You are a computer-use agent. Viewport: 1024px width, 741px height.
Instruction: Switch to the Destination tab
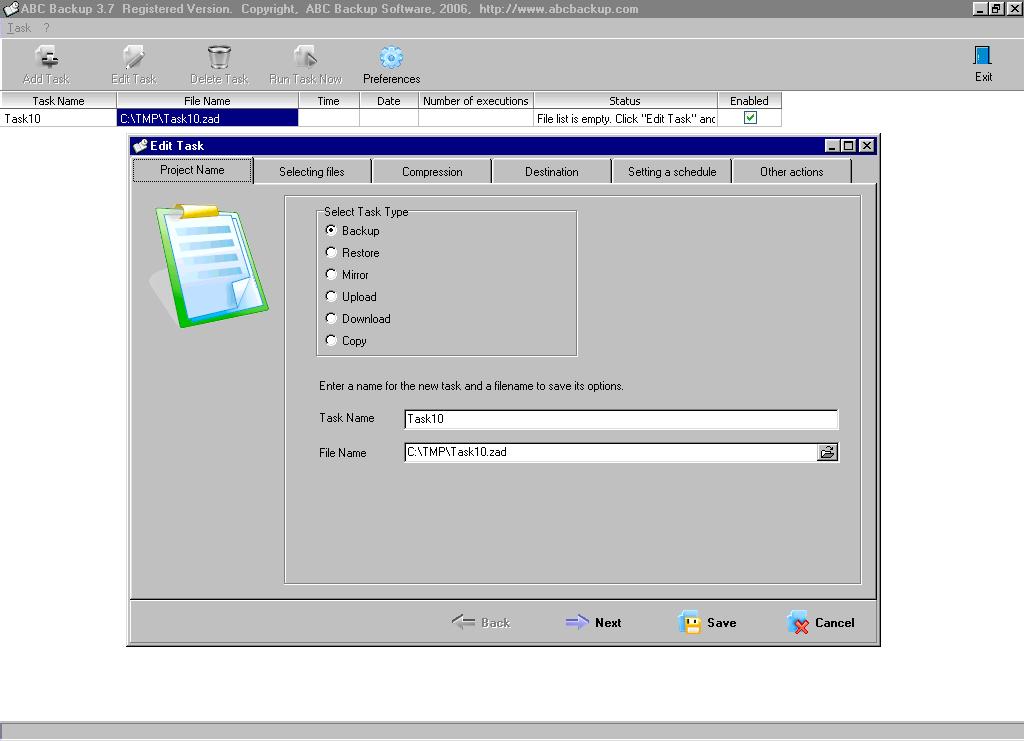click(552, 172)
